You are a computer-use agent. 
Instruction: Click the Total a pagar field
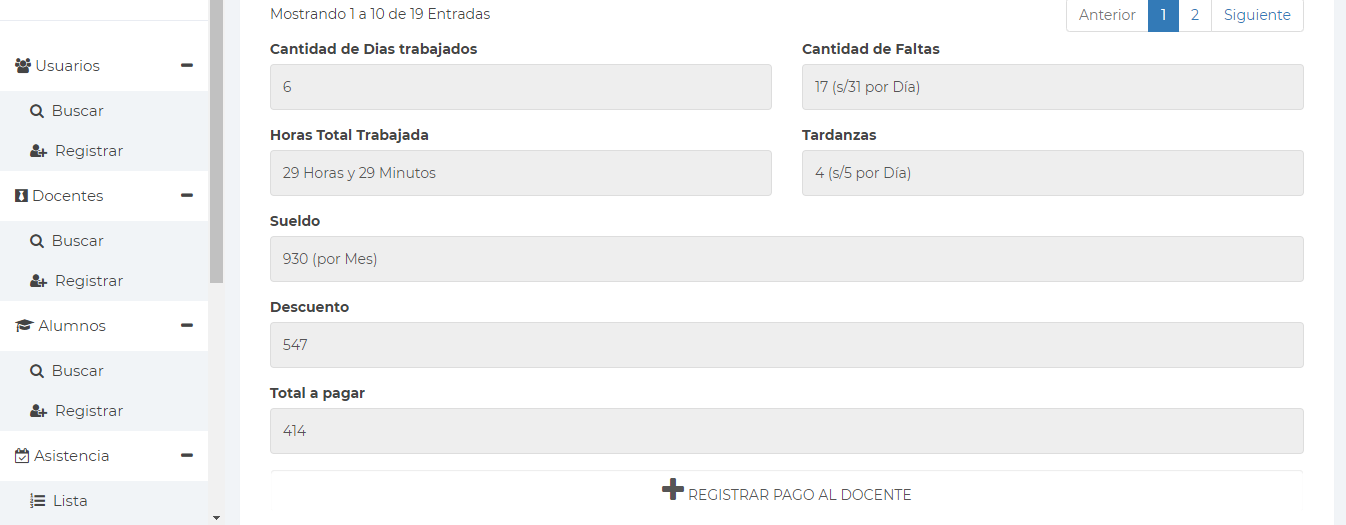tap(786, 431)
